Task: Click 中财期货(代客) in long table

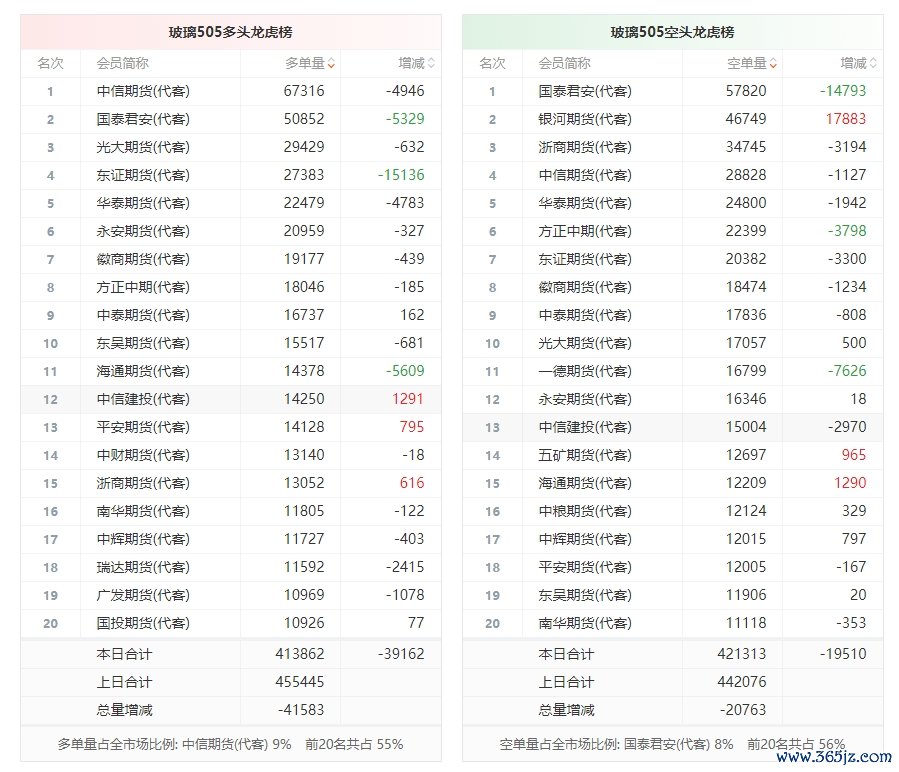Action: click(x=143, y=455)
